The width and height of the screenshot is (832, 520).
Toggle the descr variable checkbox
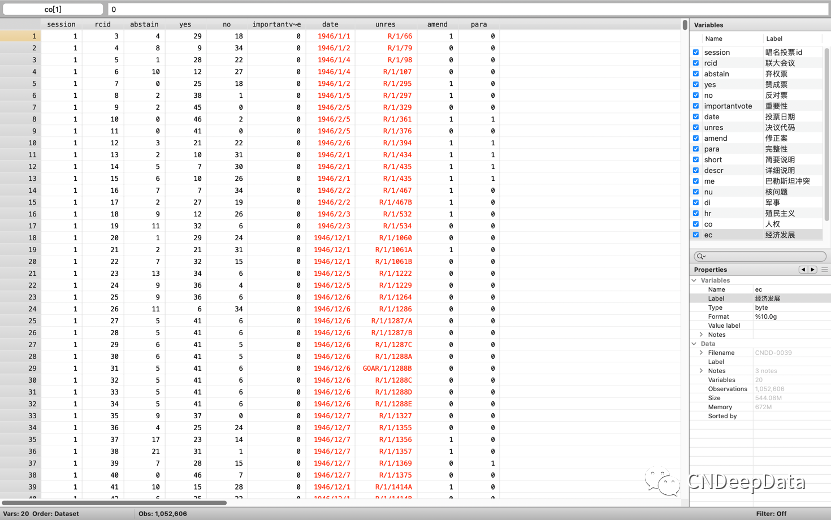[696, 170]
